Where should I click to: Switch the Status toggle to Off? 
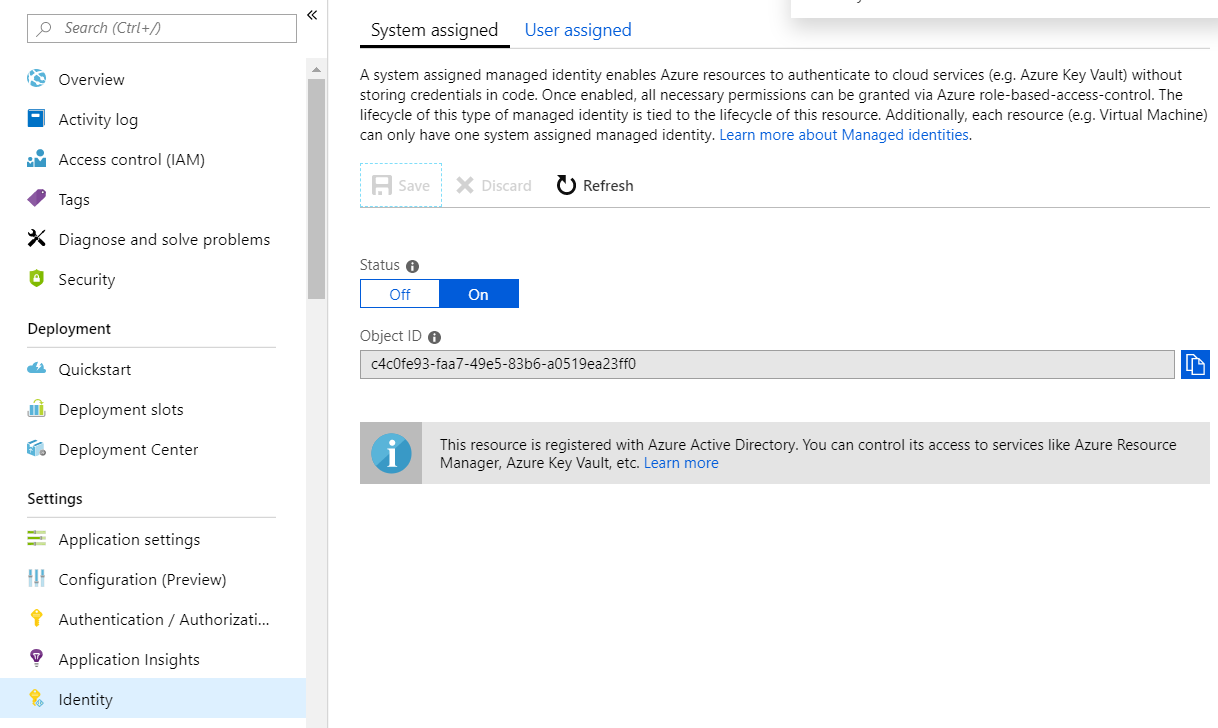coord(400,294)
